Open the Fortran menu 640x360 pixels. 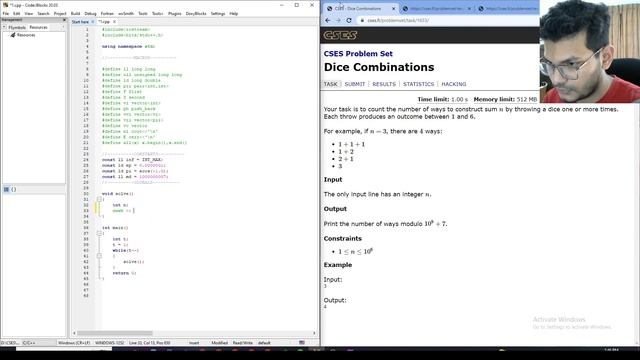pos(107,13)
